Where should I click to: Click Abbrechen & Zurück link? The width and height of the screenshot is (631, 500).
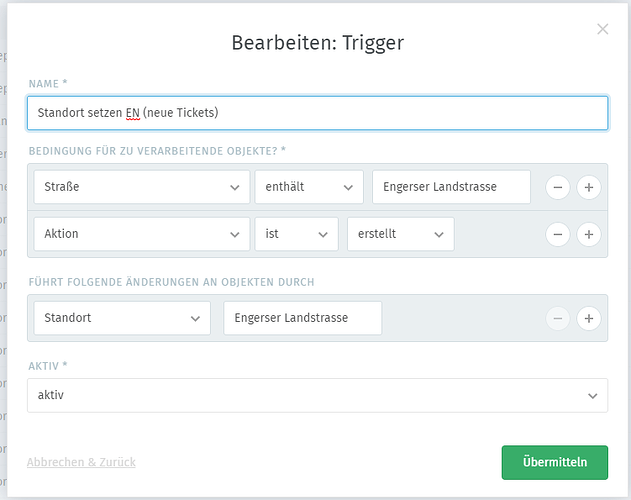tap(81, 462)
